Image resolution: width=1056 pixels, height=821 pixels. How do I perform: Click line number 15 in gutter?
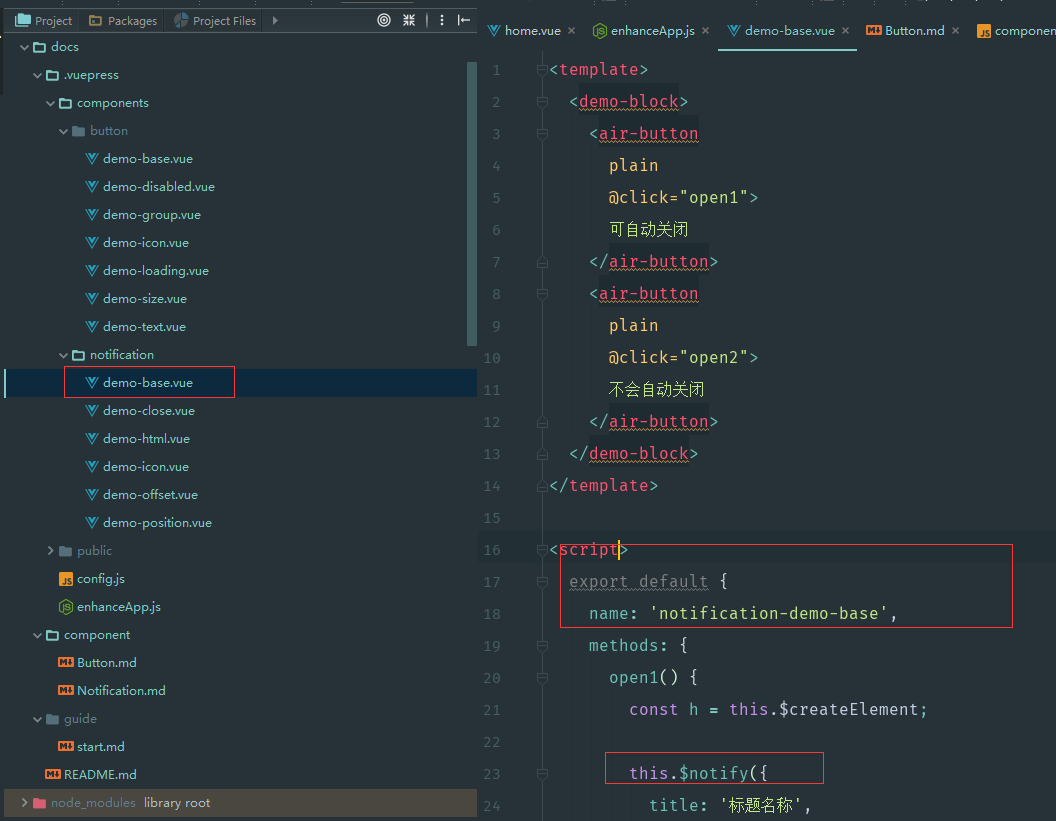492,518
